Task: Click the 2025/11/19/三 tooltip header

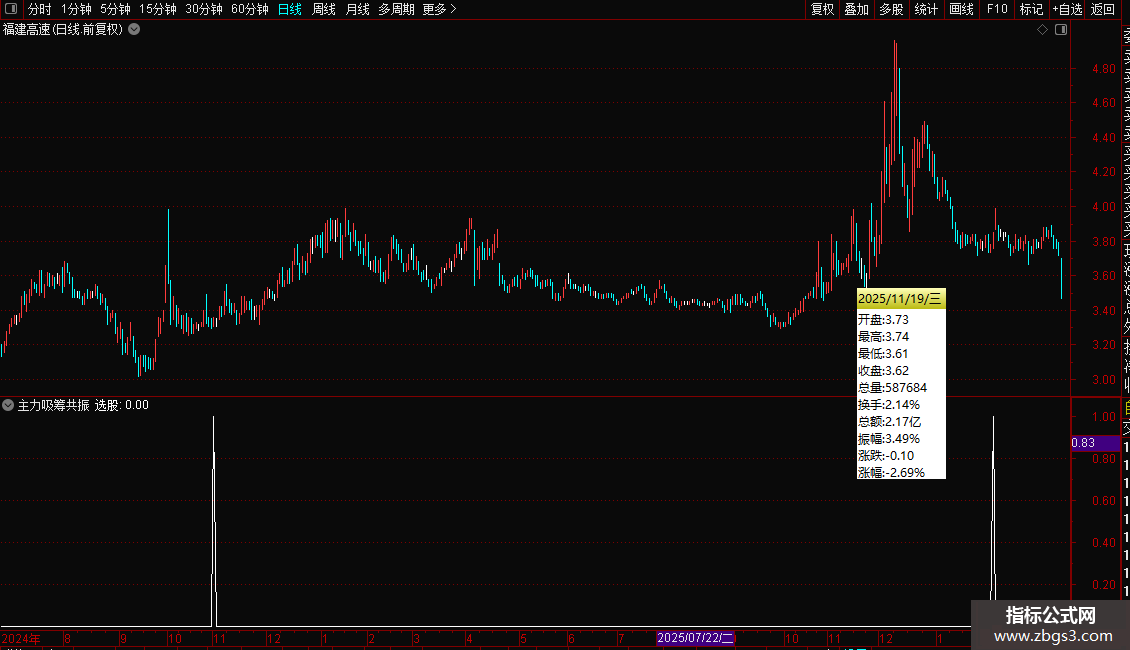Action: coord(900,298)
